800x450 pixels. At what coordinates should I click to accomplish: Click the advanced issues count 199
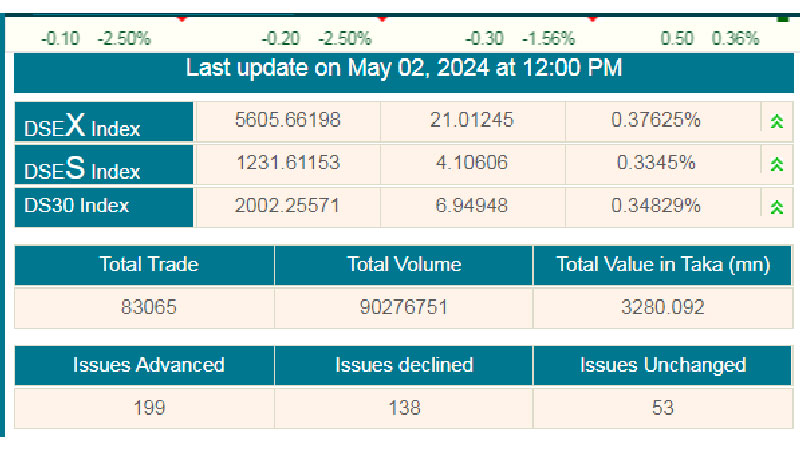149,408
